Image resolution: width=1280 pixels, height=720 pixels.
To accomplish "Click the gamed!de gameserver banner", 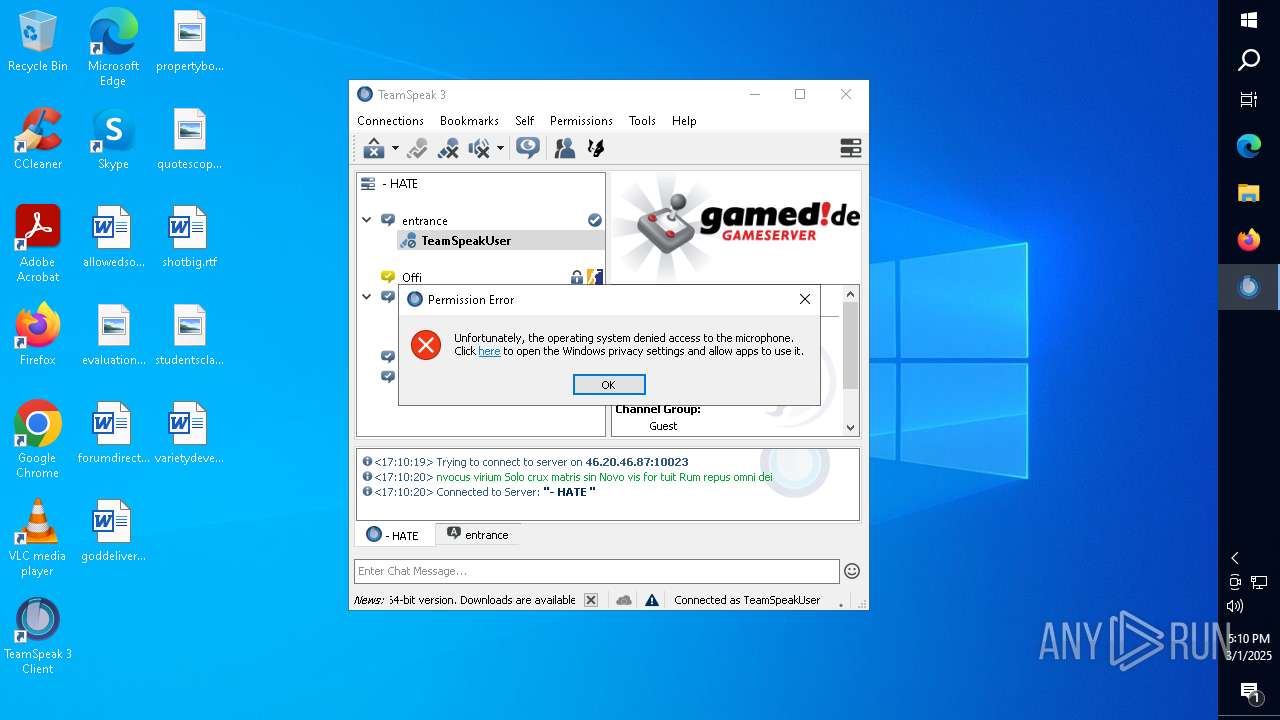I will tap(736, 228).
